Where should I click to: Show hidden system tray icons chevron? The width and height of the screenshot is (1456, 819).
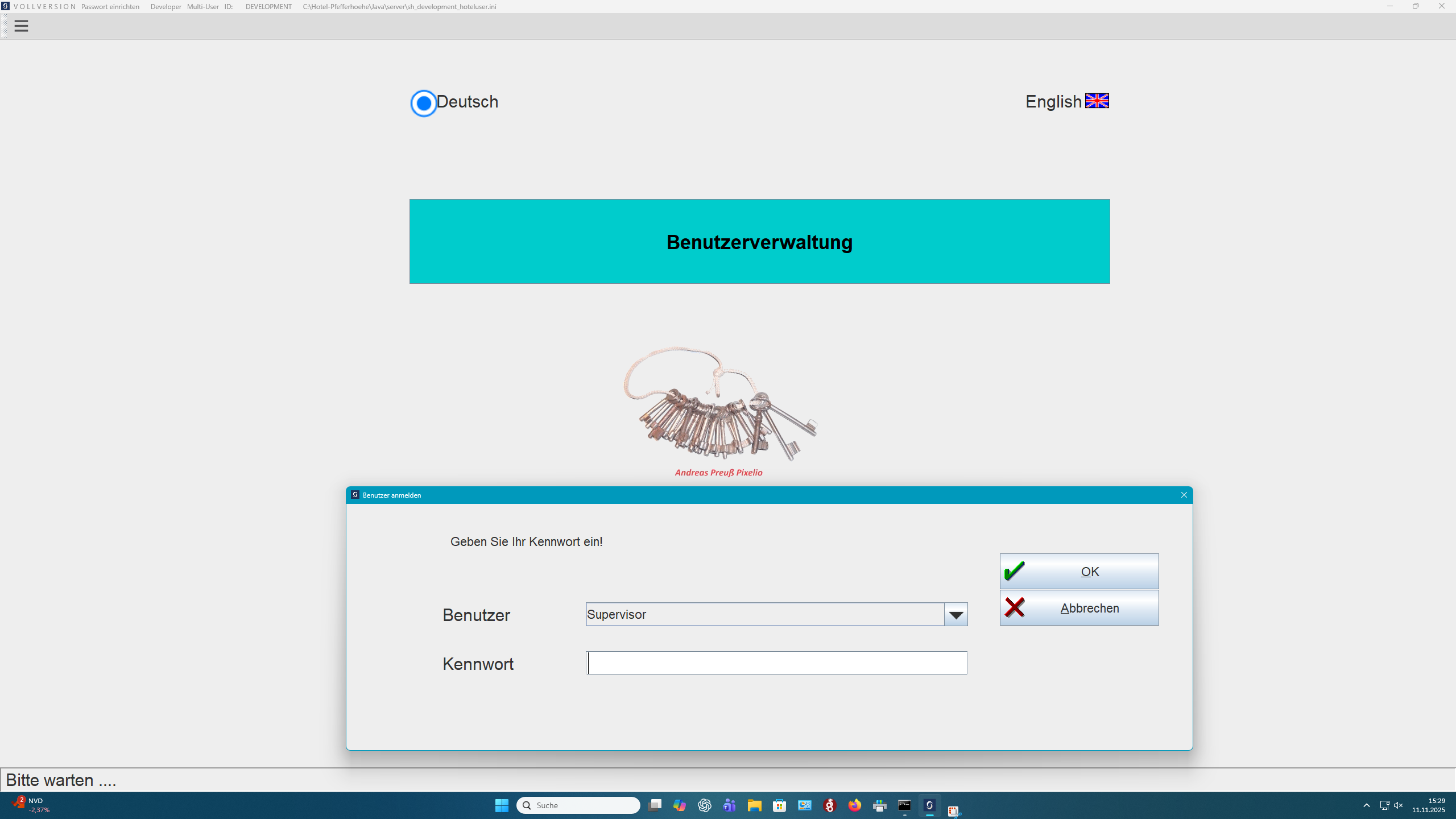(1366, 805)
